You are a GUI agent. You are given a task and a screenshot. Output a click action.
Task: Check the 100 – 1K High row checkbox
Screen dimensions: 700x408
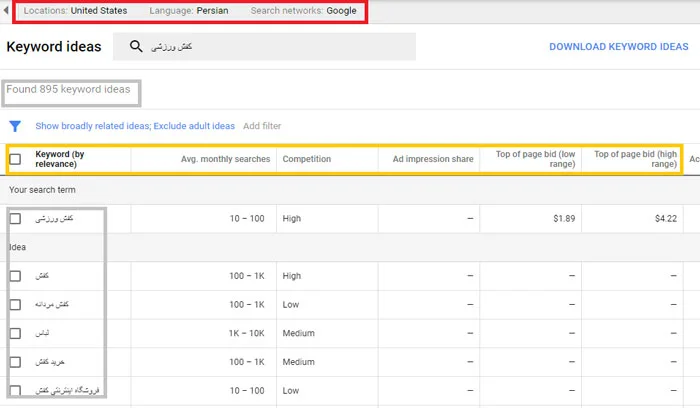tap(15, 276)
